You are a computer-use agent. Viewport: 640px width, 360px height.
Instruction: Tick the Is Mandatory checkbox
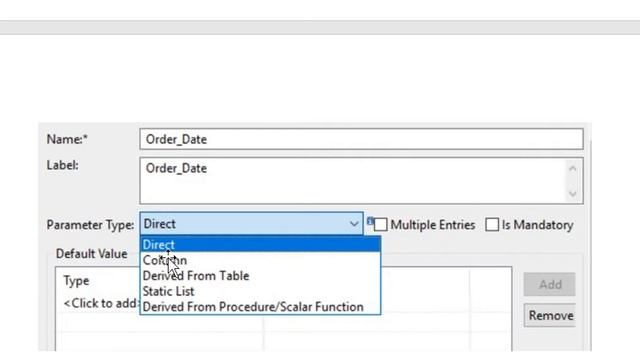[492, 225]
